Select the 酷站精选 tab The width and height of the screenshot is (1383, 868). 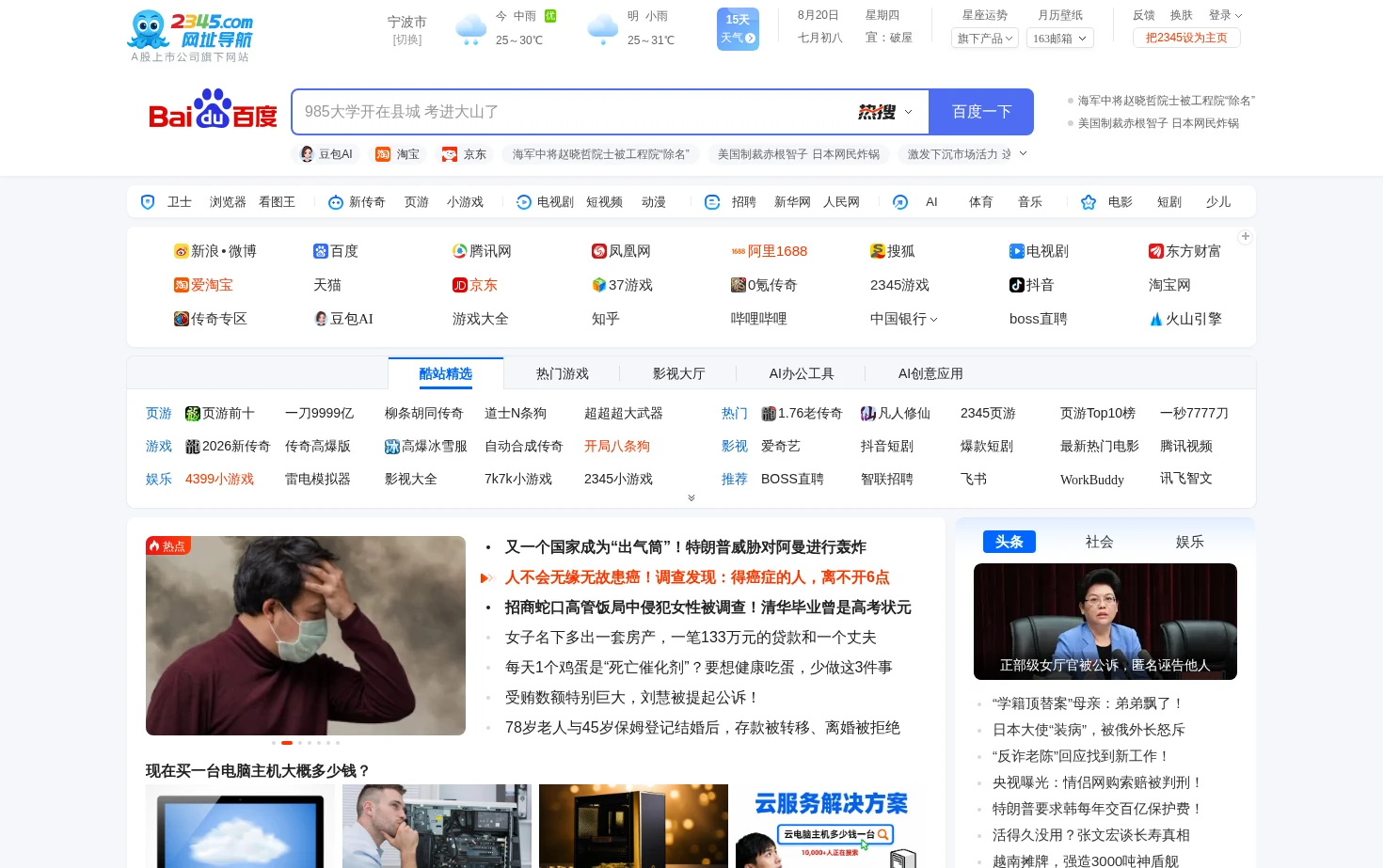446,373
